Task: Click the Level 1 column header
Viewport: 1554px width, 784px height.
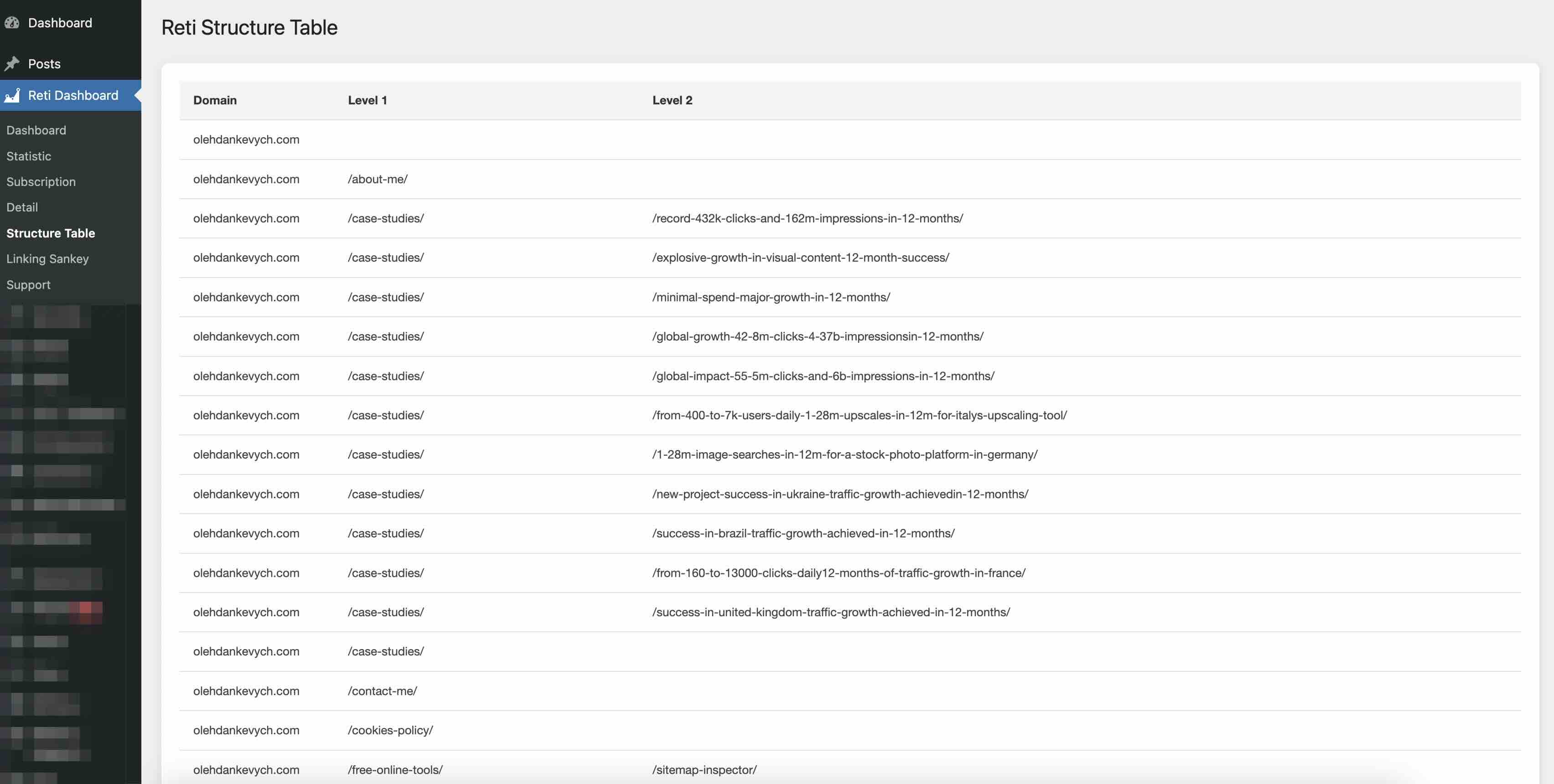Action: click(x=368, y=100)
